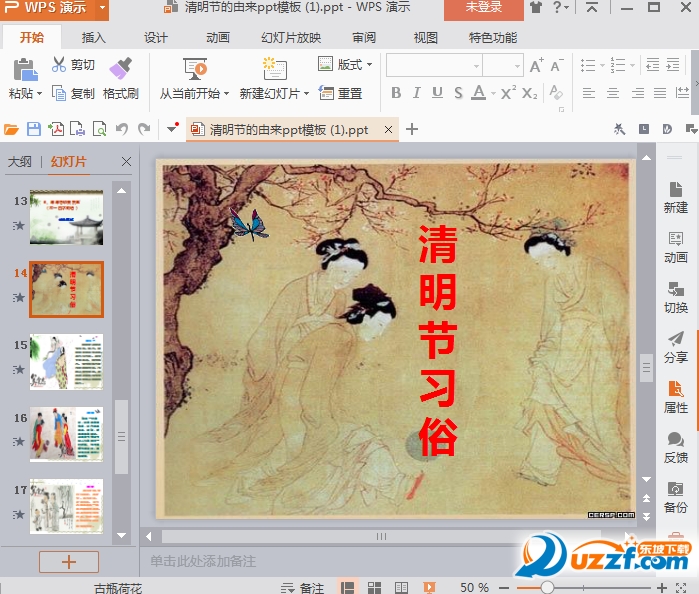Open new document tab with plus

point(412,129)
